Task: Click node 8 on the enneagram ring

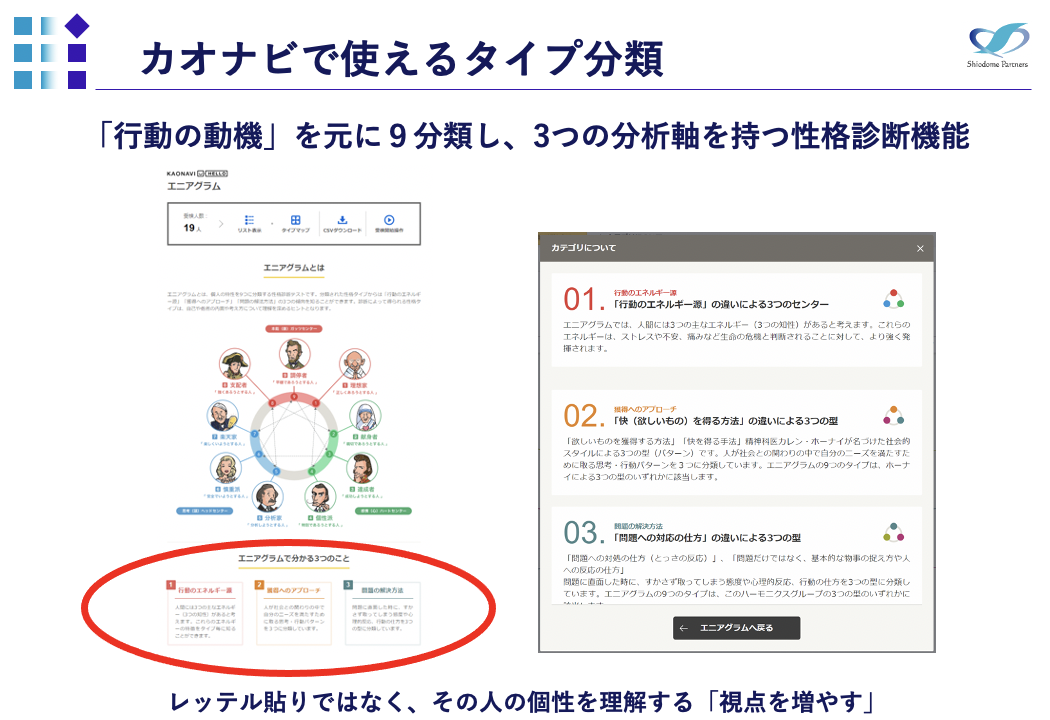Action: click(x=272, y=403)
